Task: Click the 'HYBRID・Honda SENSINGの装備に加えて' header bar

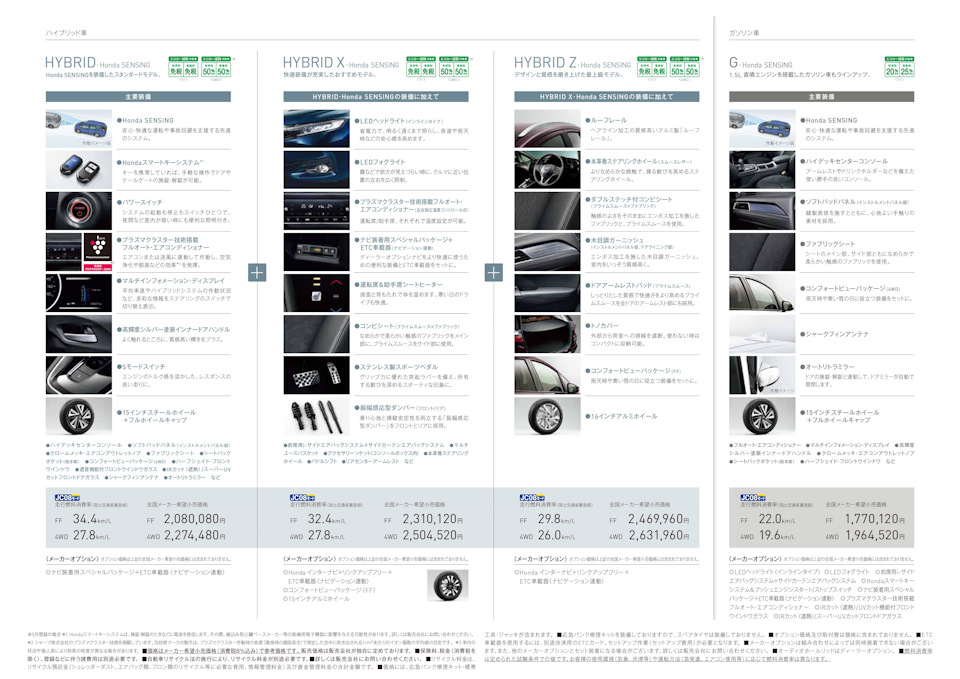Action: 376,97
